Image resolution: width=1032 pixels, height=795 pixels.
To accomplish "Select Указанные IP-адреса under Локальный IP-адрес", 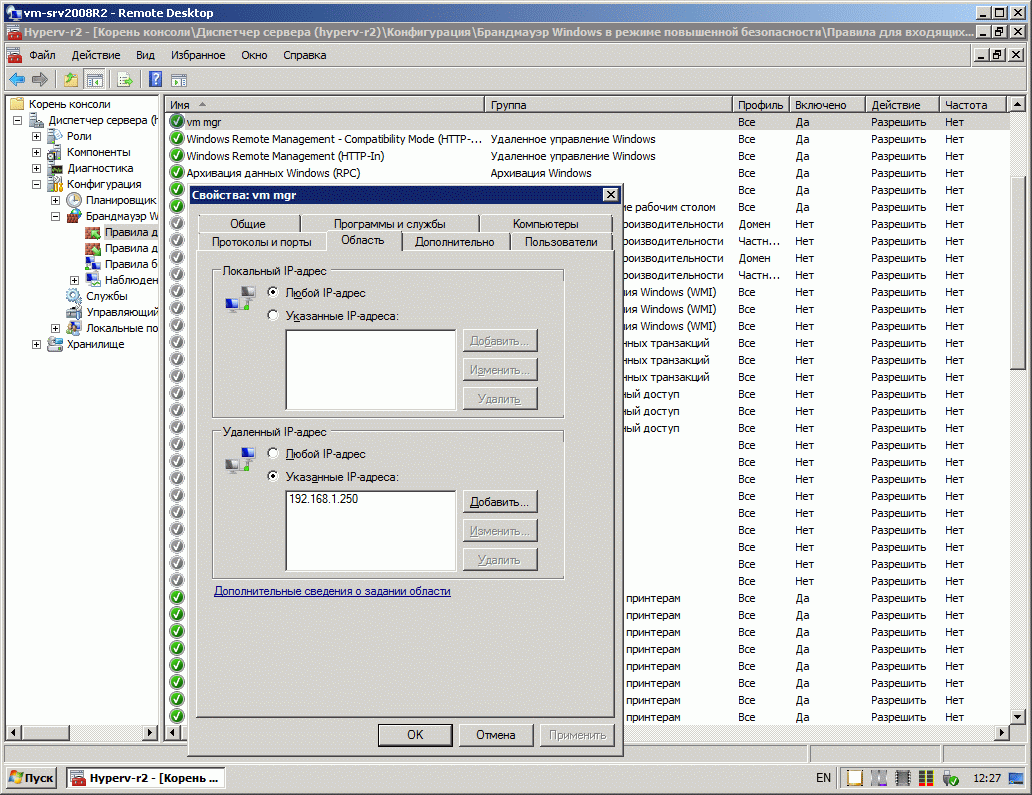I will 273,315.
